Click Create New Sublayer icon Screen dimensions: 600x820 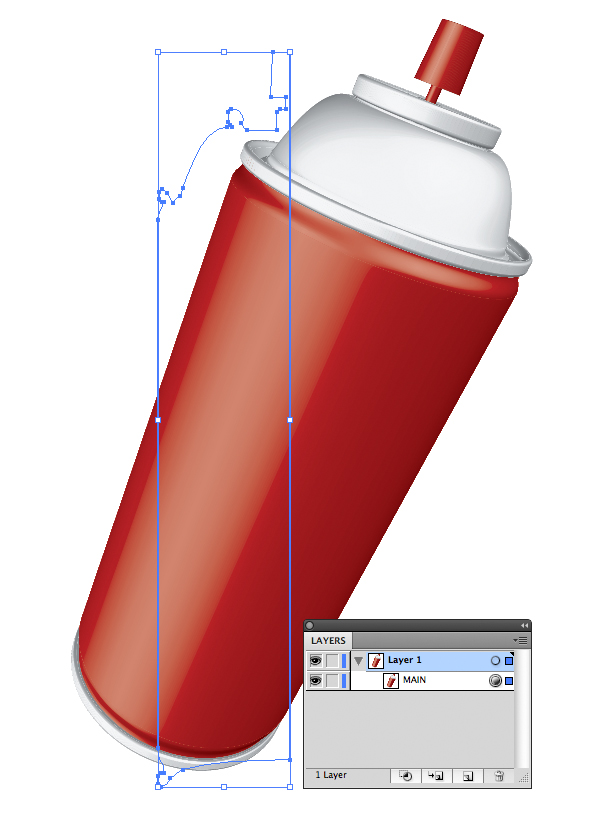436,775
